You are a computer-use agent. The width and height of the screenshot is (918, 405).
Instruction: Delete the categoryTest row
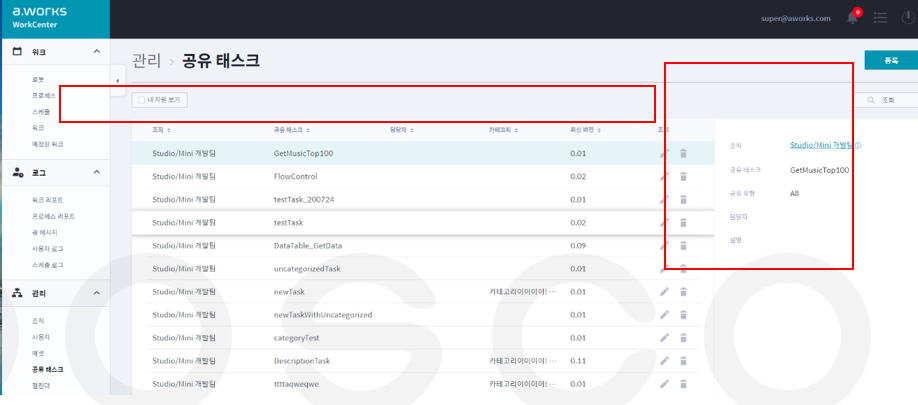[x=683, y=338]
